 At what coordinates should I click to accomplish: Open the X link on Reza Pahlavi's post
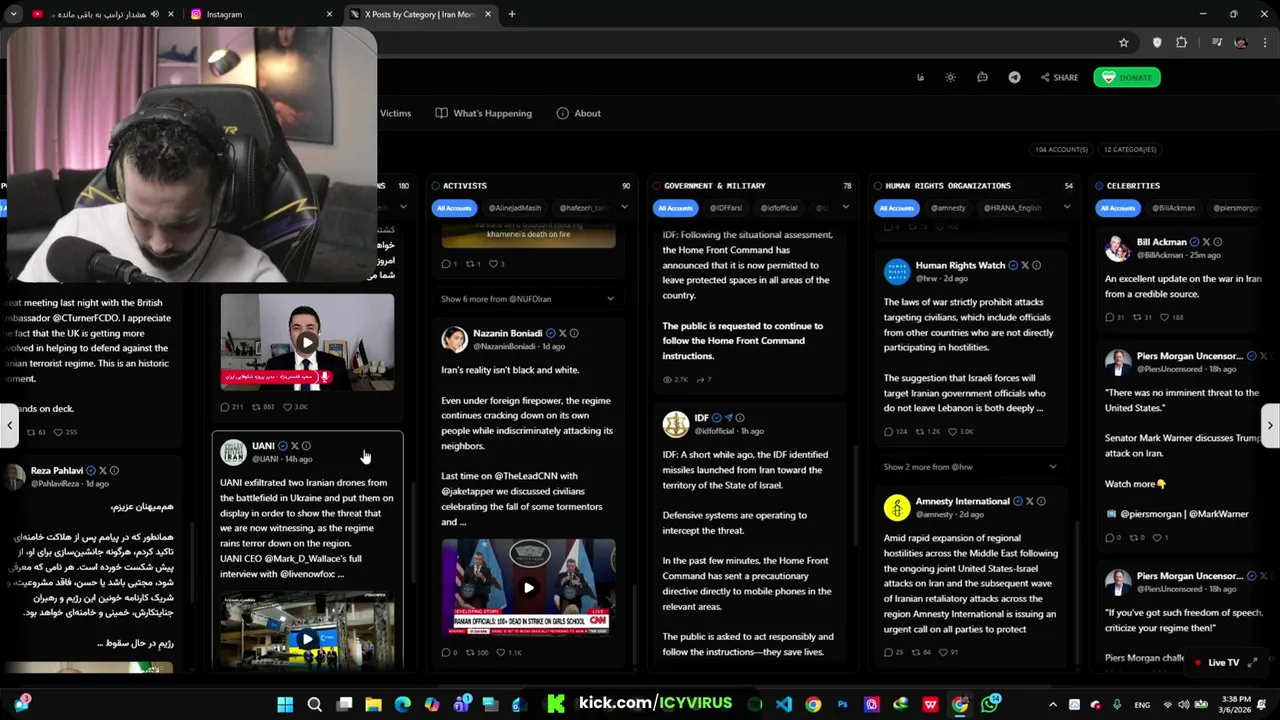(x=103, y=470)
